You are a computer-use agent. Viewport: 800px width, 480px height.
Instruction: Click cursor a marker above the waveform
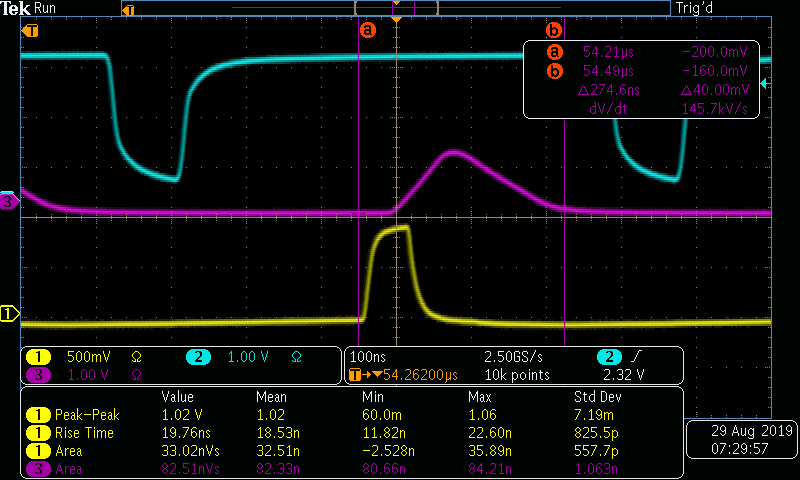[x=367, y=30]
